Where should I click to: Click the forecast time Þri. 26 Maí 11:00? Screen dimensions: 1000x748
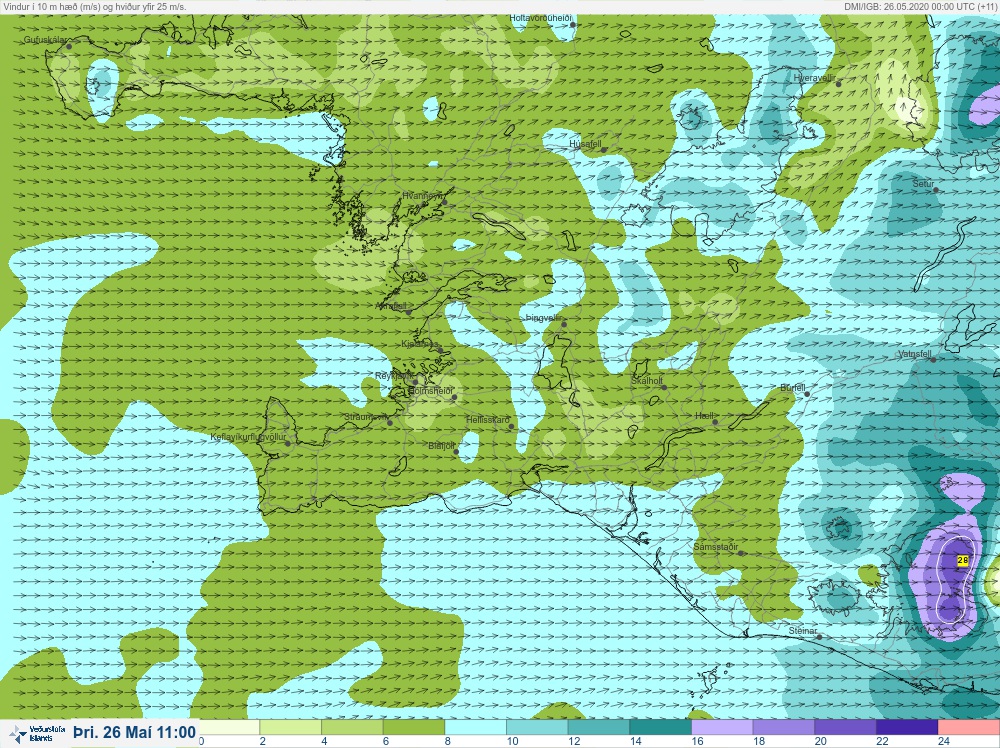135,732
